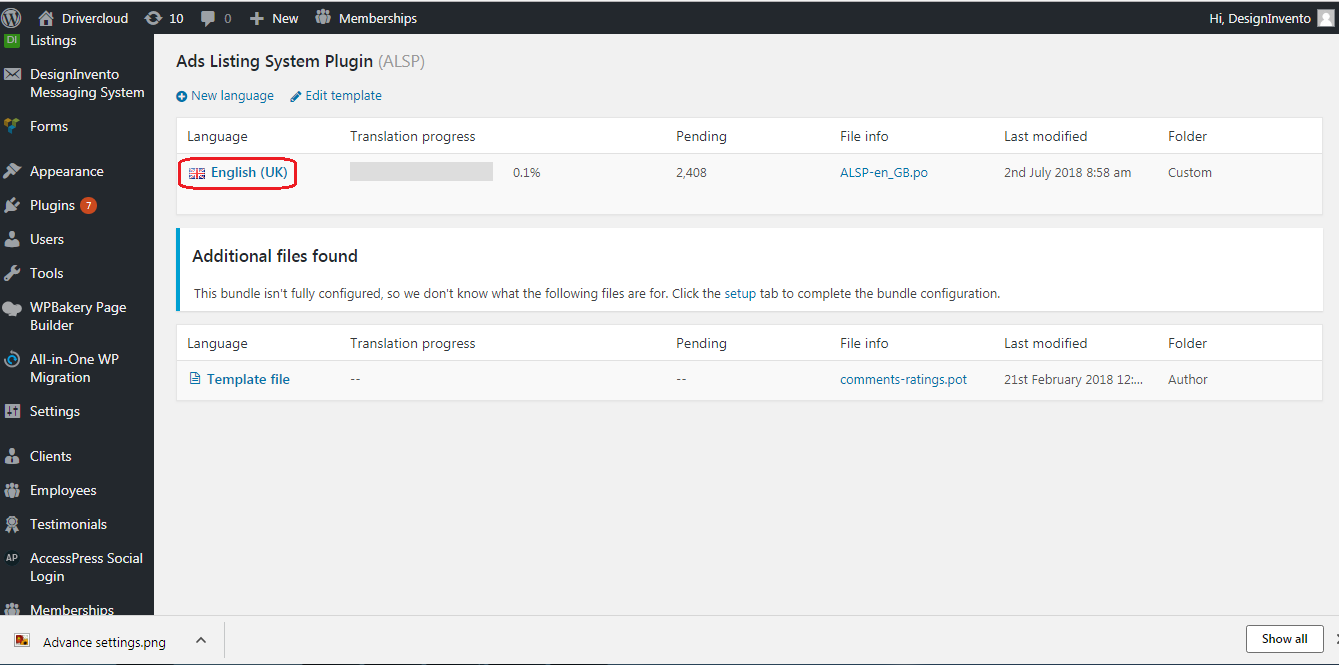Click the Author folder cell
The height and width of the screenshot is (665, 1339).
coord(1188,379)
